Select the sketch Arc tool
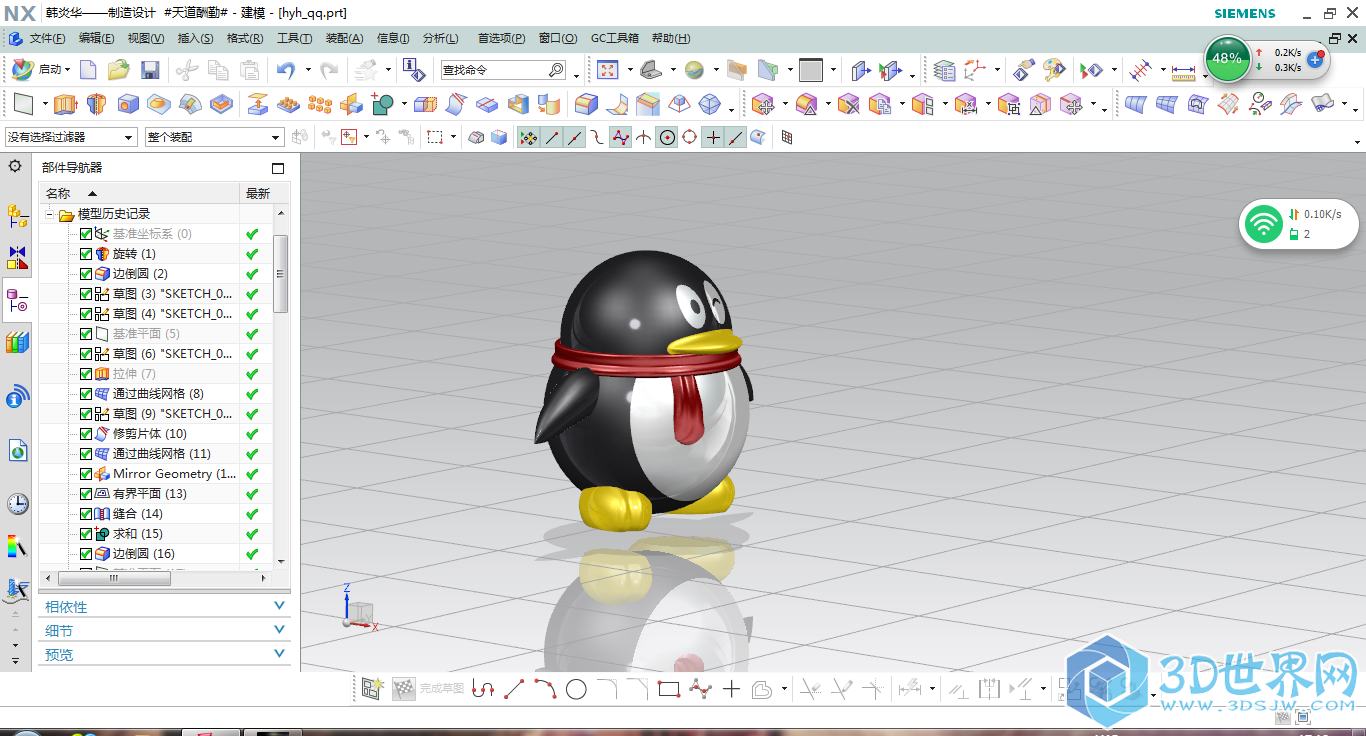The image size is (1366, 736). 545,689
